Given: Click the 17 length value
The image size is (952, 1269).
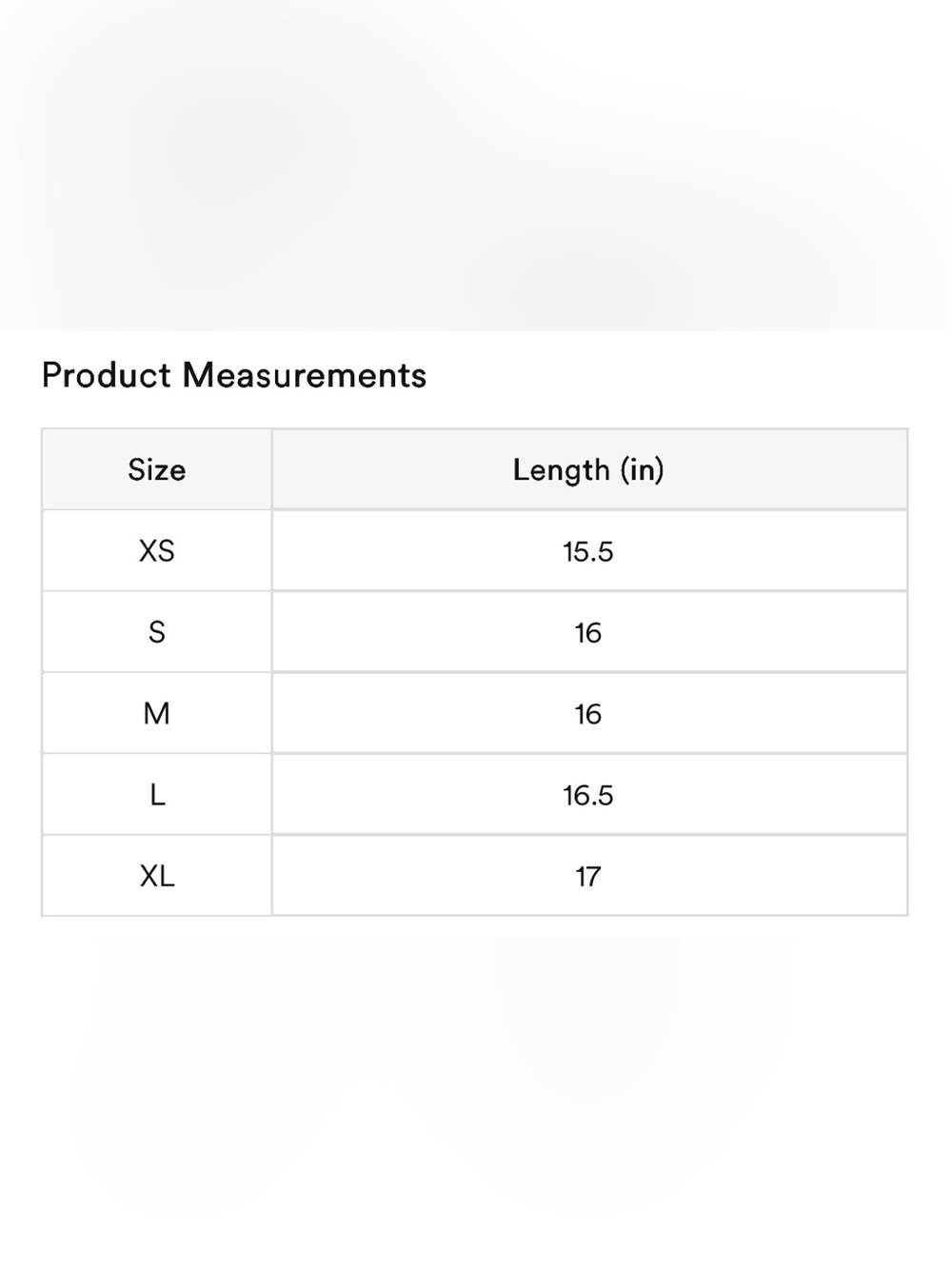Looking at the screenshot, I should click(x=588, y=877).
